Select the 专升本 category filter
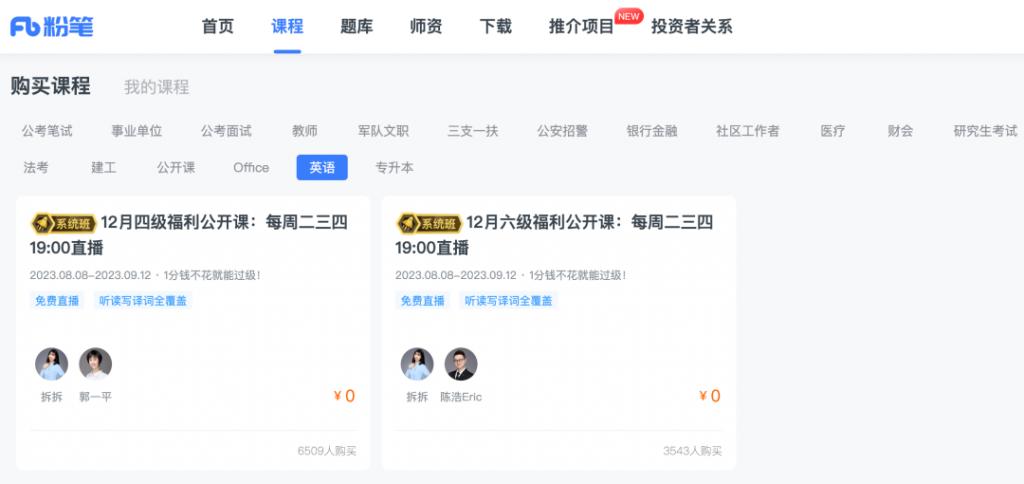This screenshot has height=484, width=1024. pos(394,168)
